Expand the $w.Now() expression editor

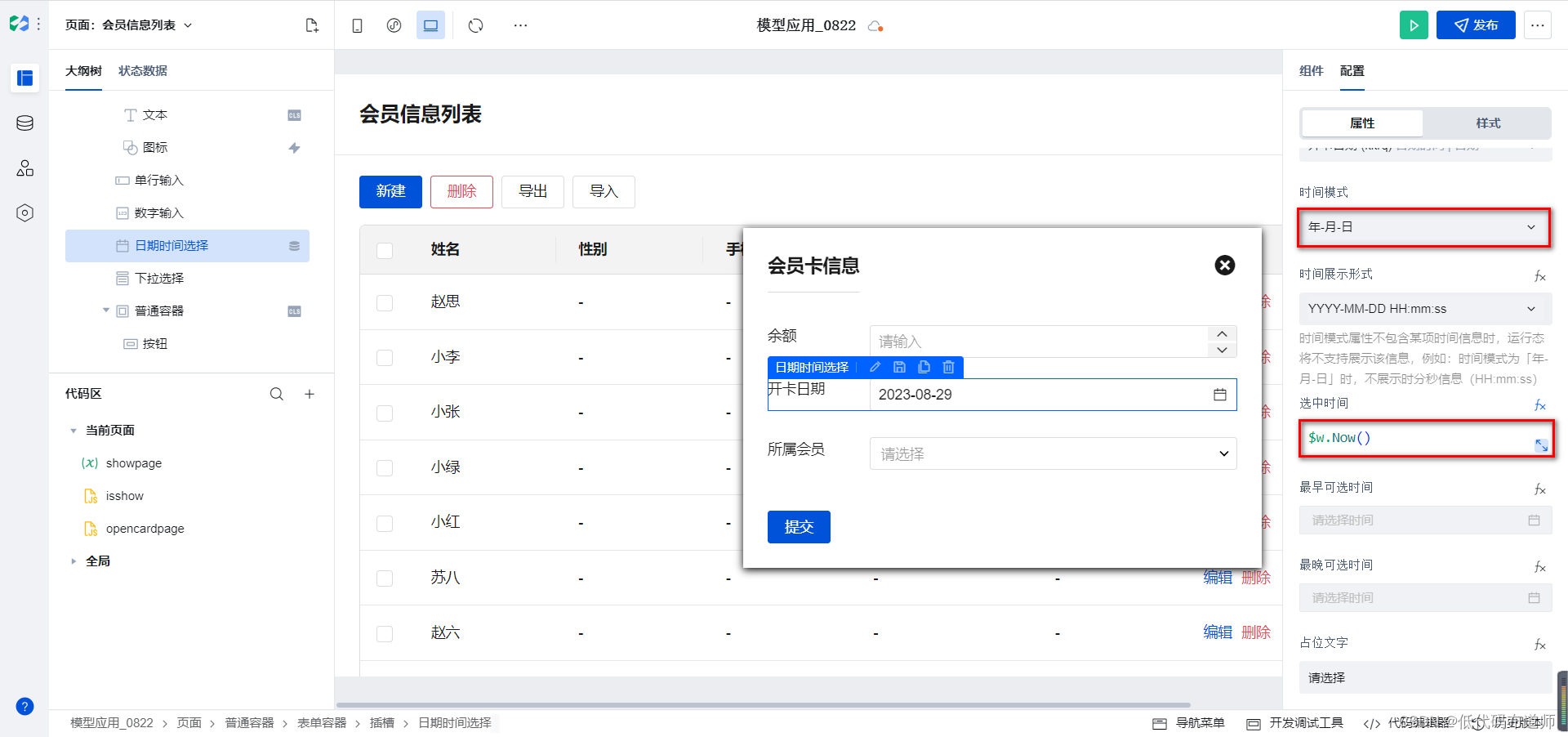click(x=1541, y=445)
